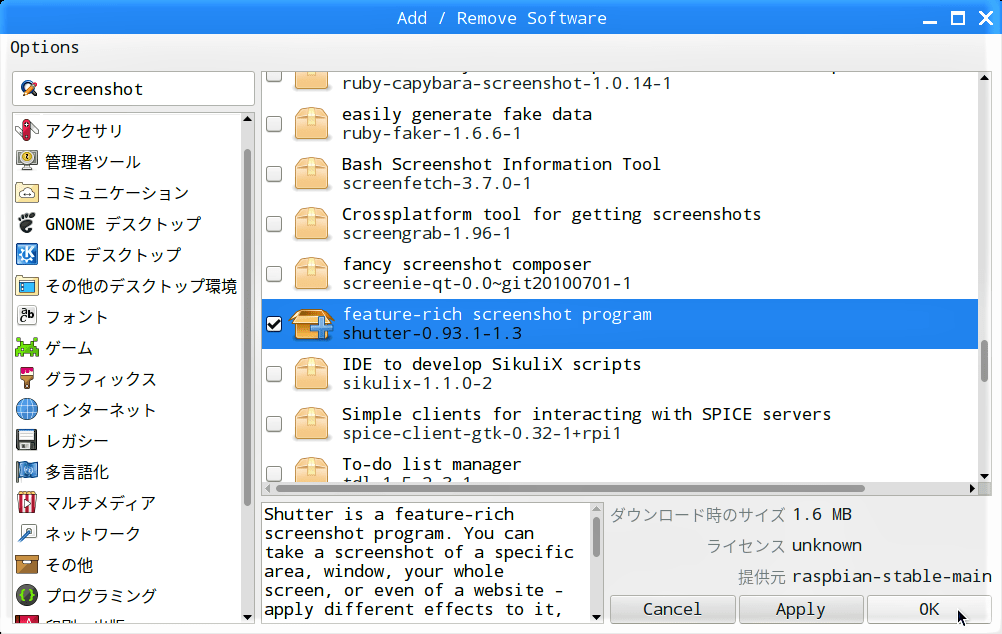Check the spice-client-gtk package checkbox
This screenshot has width=1002, height=634.
pyautogui.click(x=274, y=424)
